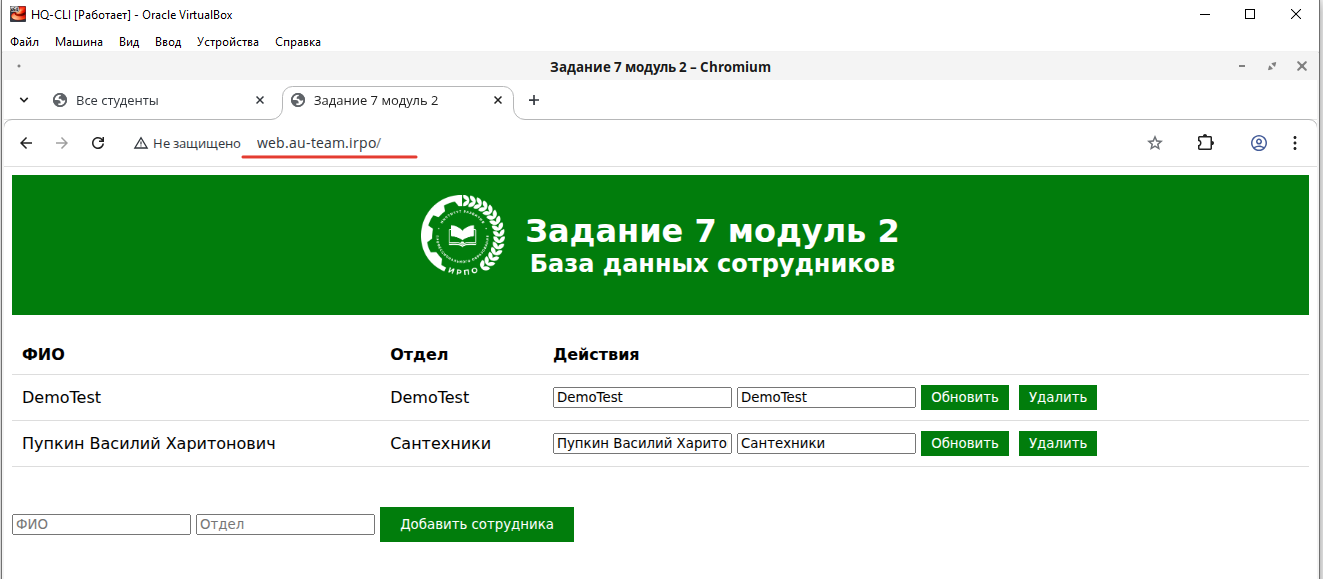1323x579 pixels.
Task: Go back with the browser back arrow
Action: point(26,143)
